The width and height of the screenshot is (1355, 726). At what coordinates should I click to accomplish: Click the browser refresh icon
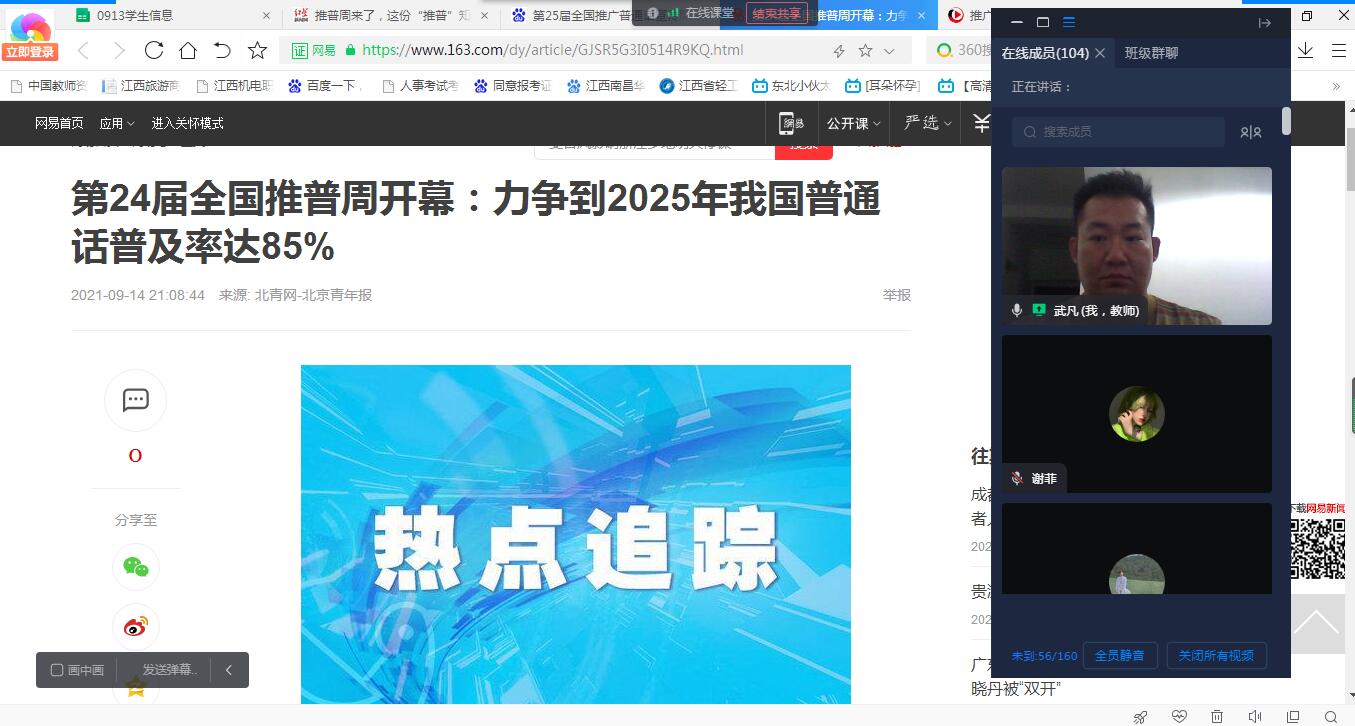pyautogui.click(x=153, y=51)
